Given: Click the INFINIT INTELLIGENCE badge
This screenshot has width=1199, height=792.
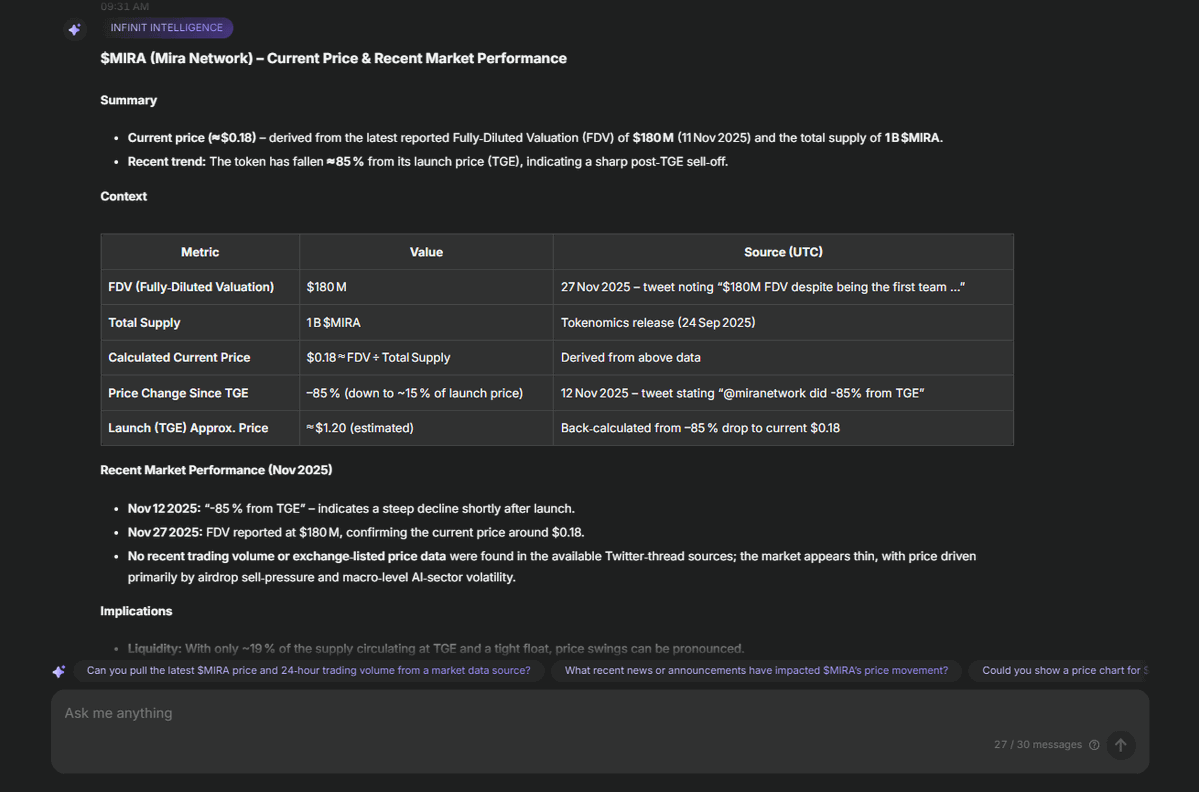Looking at the screenshot, I should (x=167, y=28).
